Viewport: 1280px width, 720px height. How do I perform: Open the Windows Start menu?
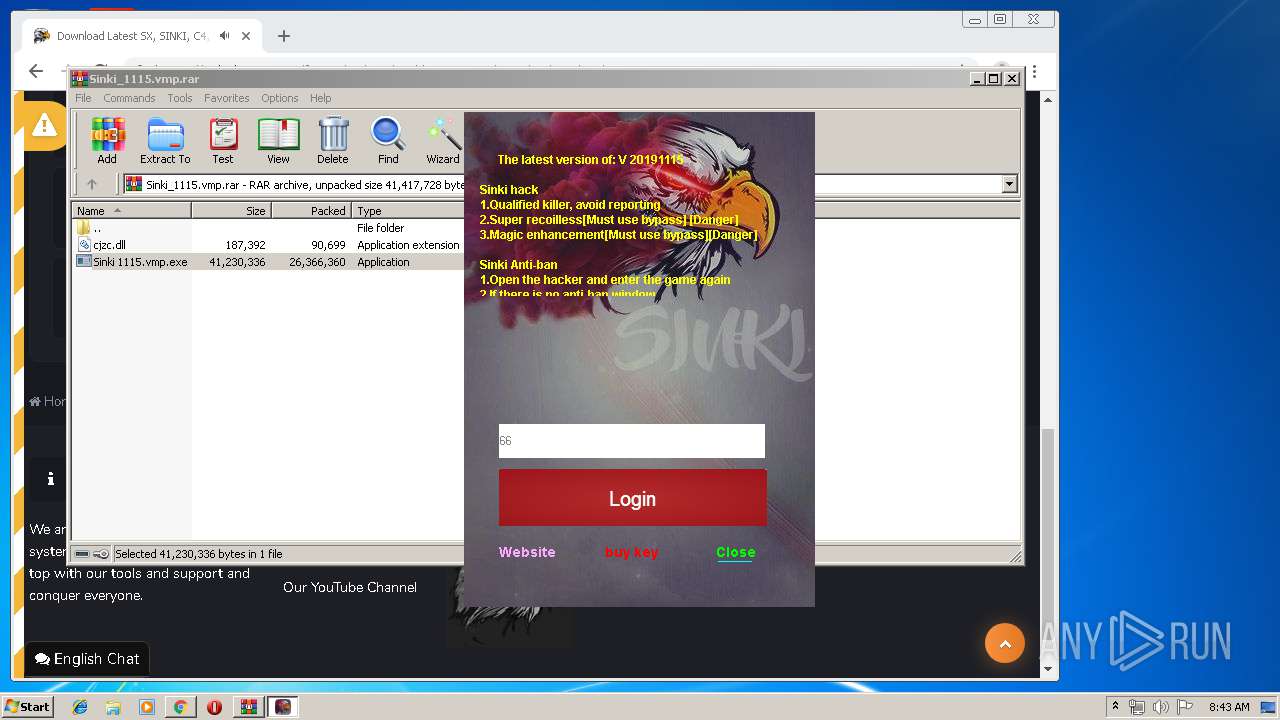28,707
